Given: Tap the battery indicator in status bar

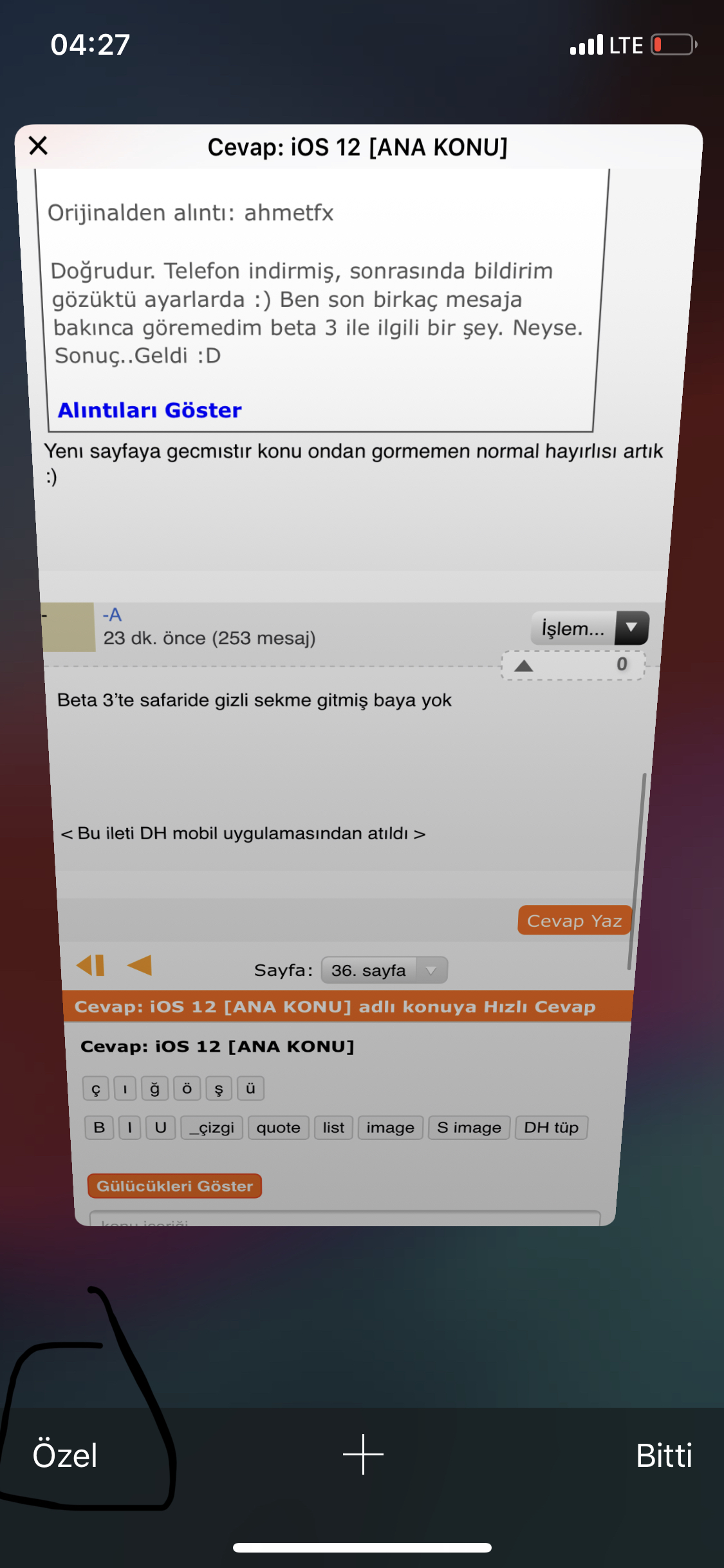Looking at the screenshot, I should click(674, 44).
